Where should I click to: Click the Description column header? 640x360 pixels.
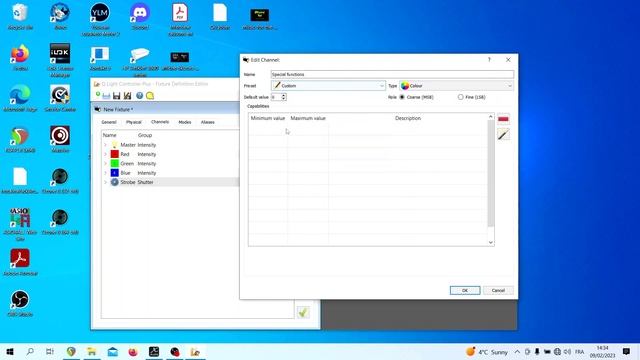[x=408, y=118]
